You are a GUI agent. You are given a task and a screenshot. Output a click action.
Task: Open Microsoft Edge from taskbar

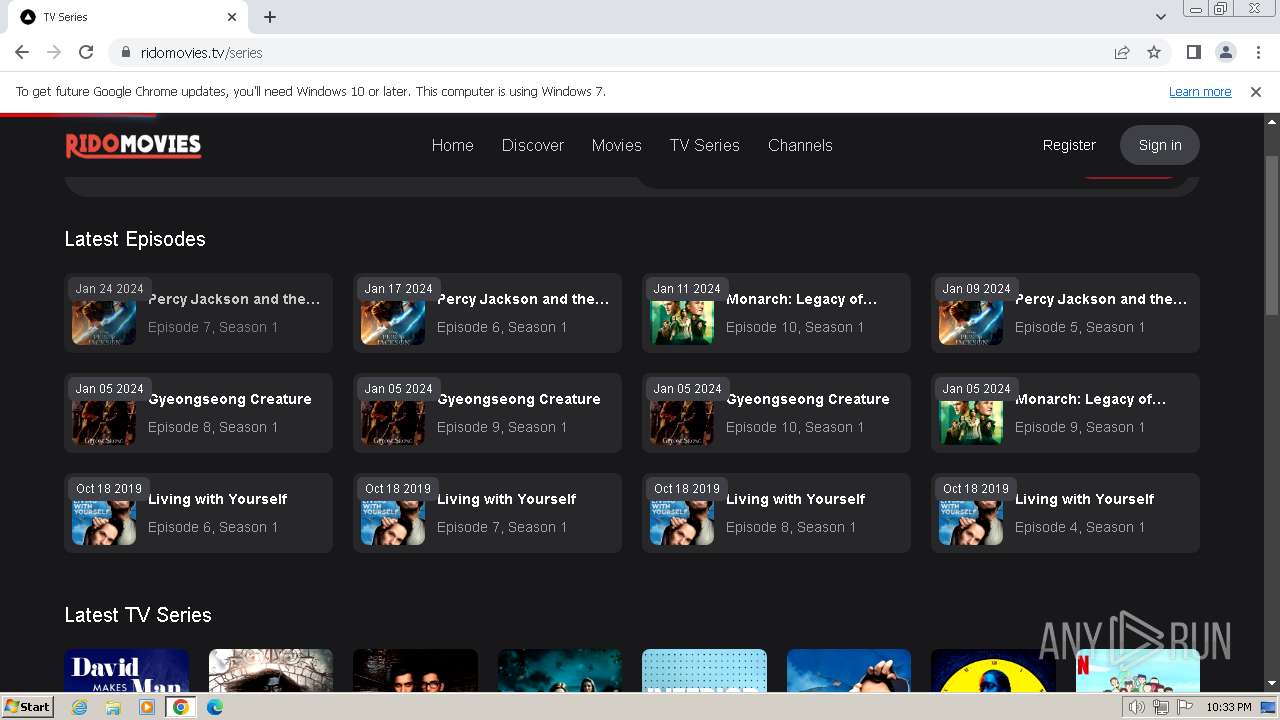215,707
